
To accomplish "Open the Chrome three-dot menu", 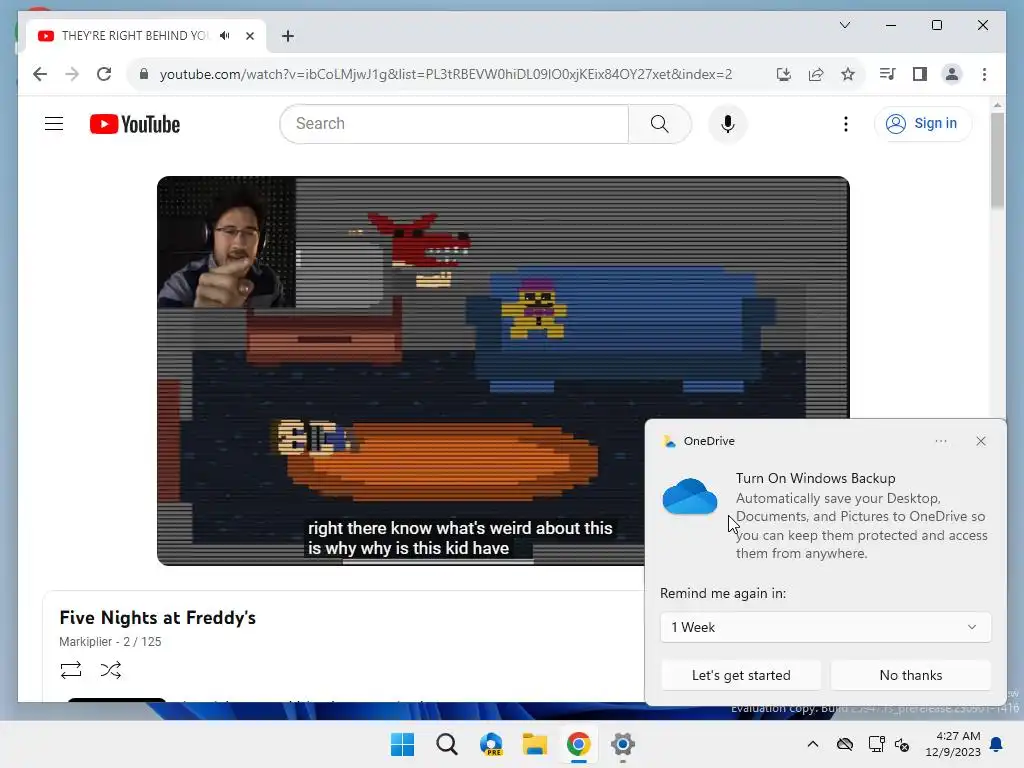I will [x=984, y=74].
